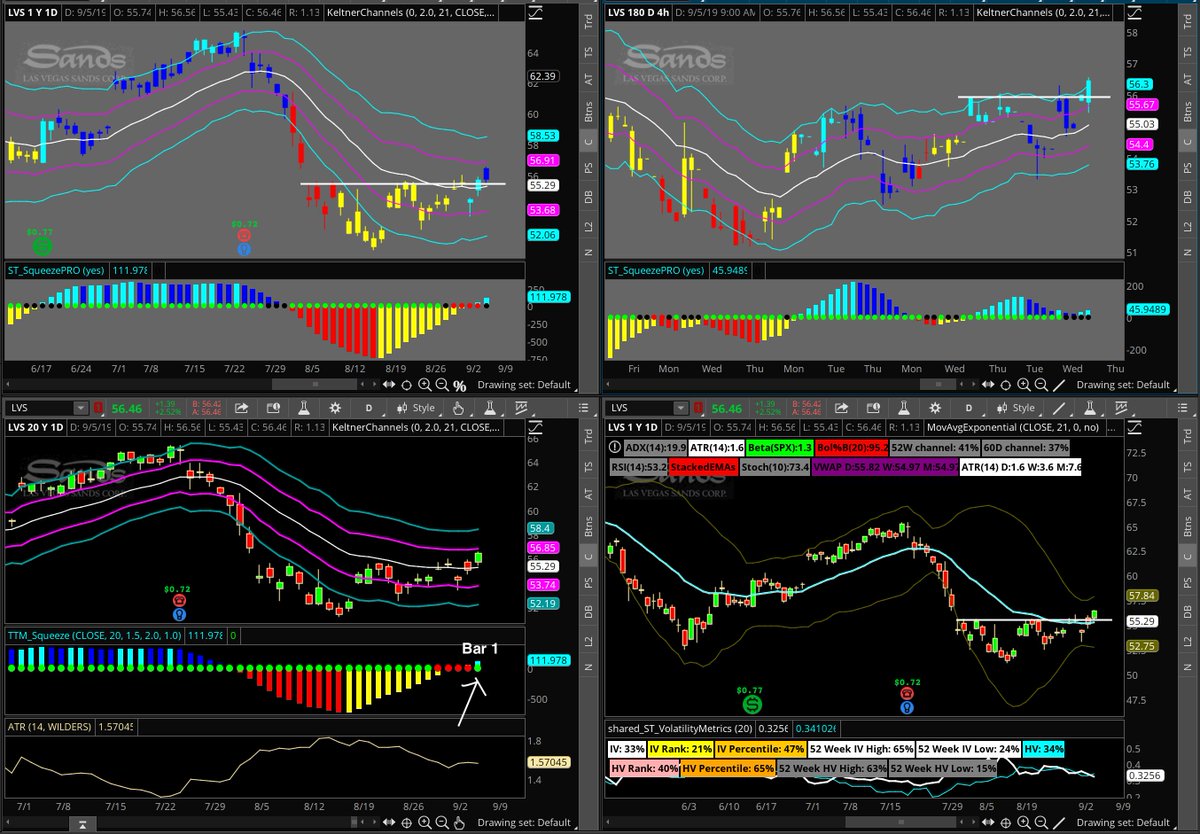The width and height of the screenshot is (1200, 834).
Task: Click red alert icon beside bottom-left LVS symbol
Action: tap(98, 408)
